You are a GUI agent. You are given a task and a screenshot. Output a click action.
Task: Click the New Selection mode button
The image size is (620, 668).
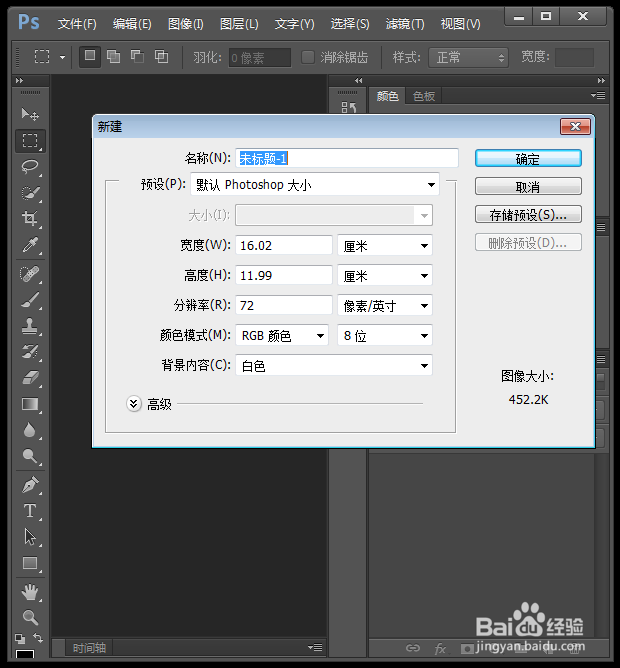(90, 57)
